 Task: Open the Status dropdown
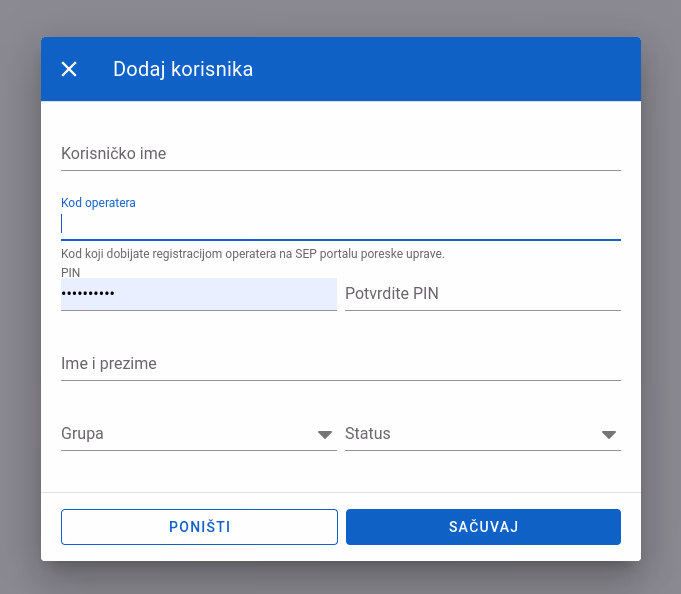pyautogui.click(x=483, y=434)
